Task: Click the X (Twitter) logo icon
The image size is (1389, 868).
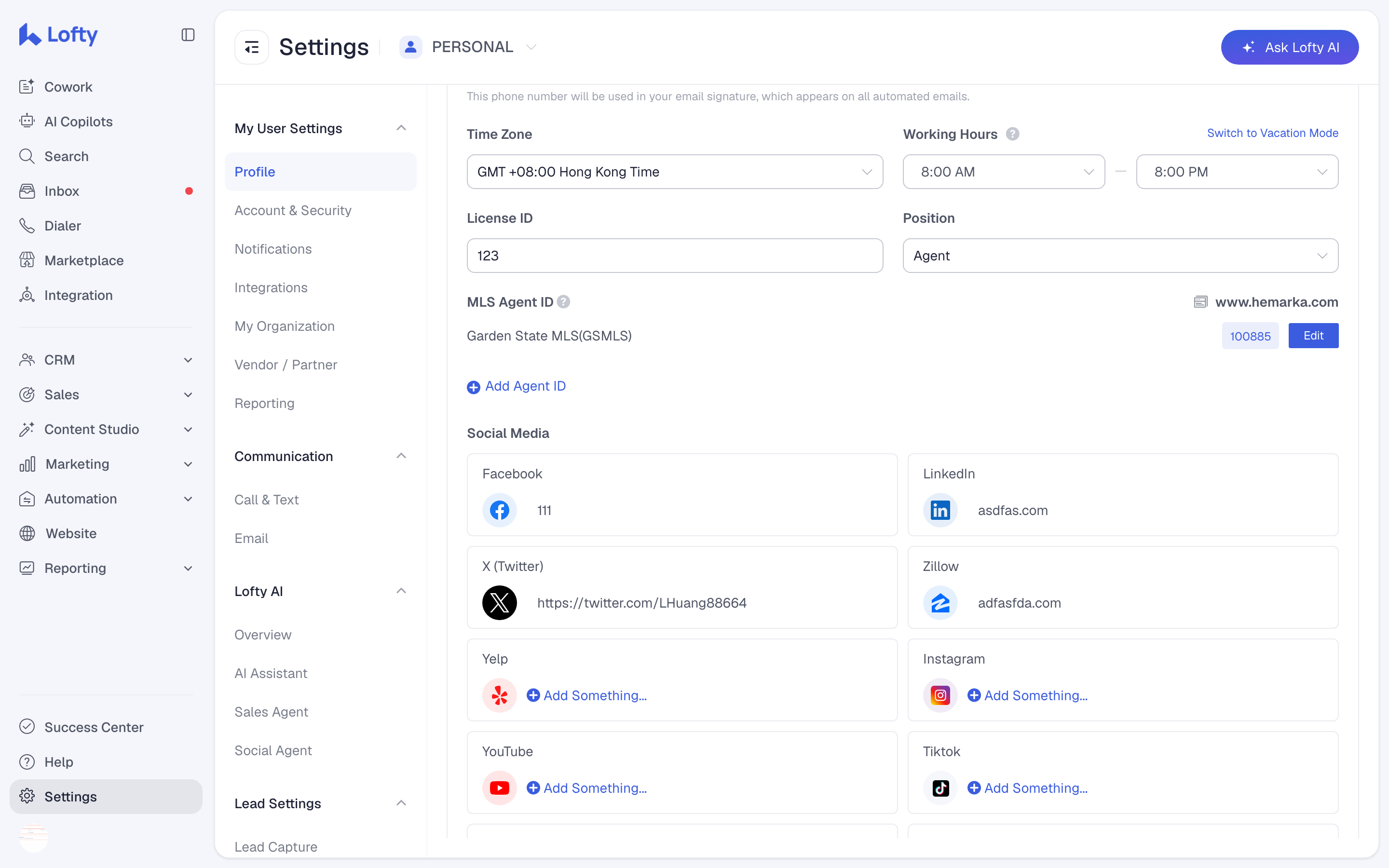Action: click(499, 603)
